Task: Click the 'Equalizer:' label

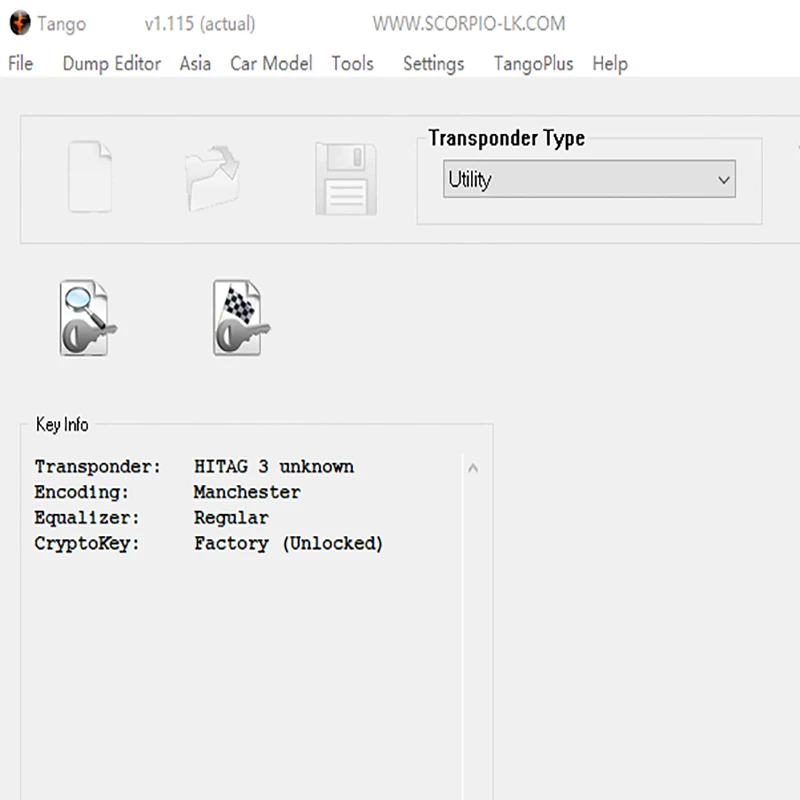Action: tap(87, 518)
